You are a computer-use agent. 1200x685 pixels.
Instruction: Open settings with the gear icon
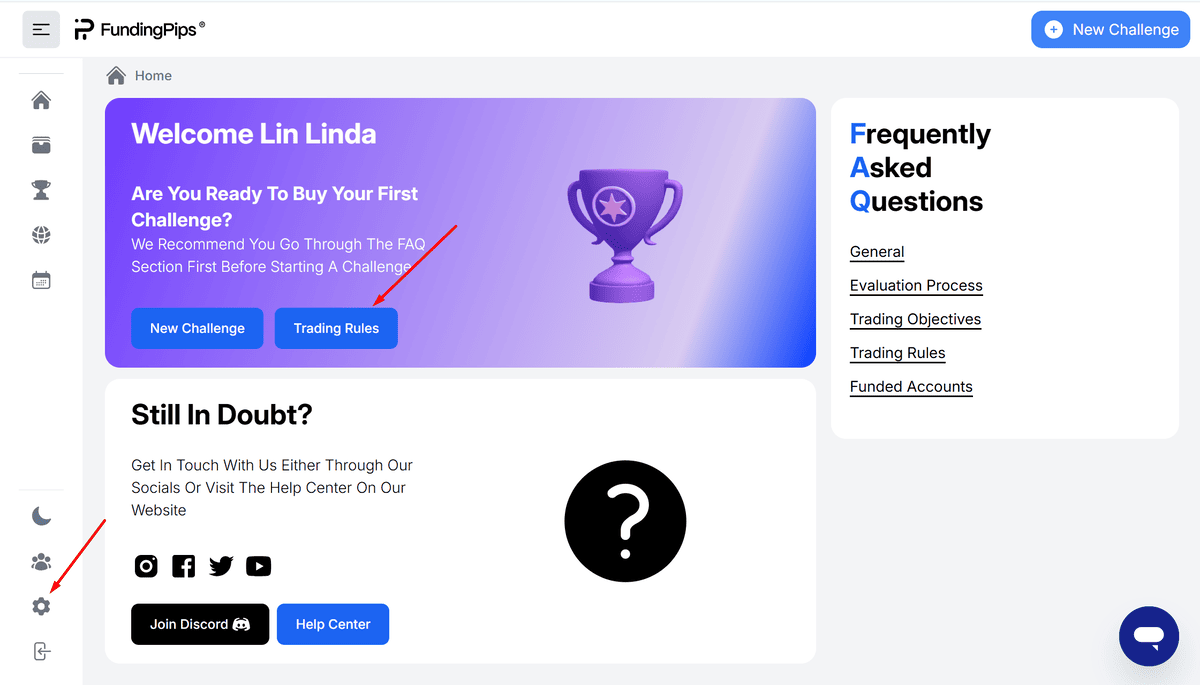(x=41, y=606)
